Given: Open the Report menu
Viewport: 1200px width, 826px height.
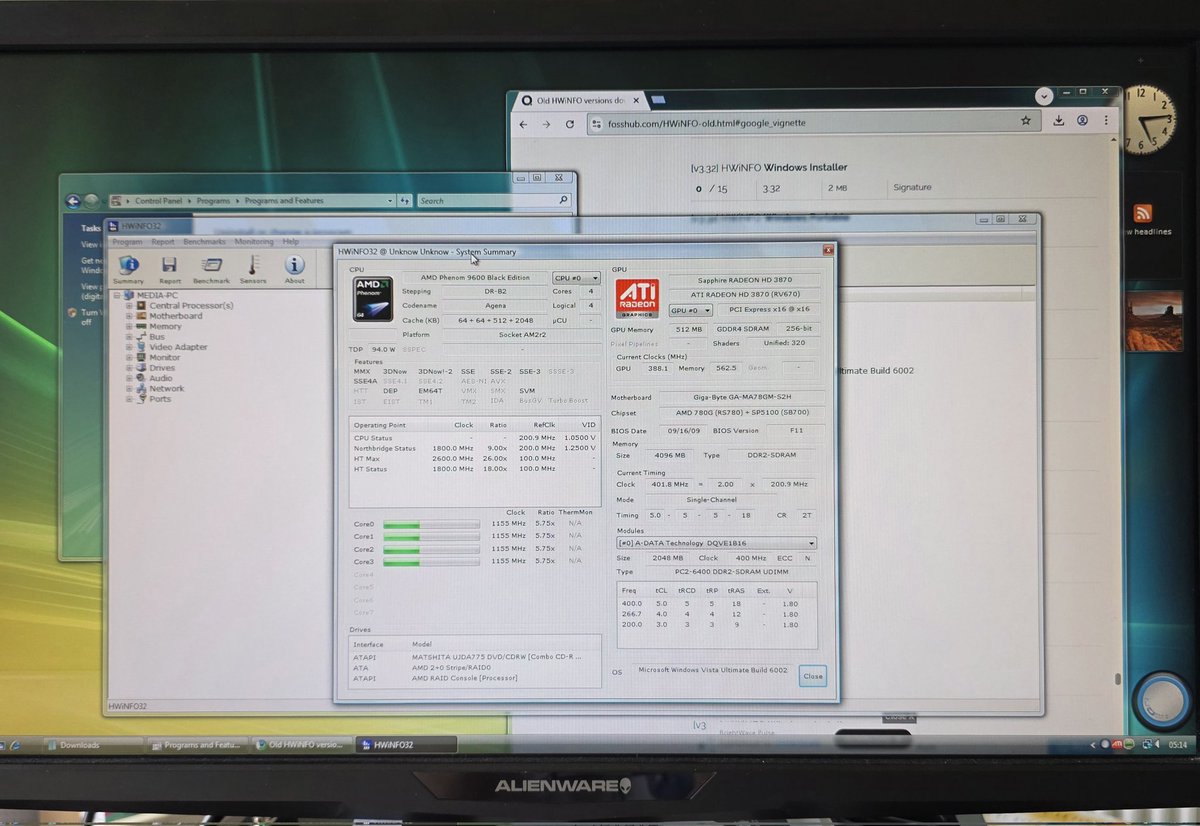Looking at the screenshot, I should (x=163, y=241).
